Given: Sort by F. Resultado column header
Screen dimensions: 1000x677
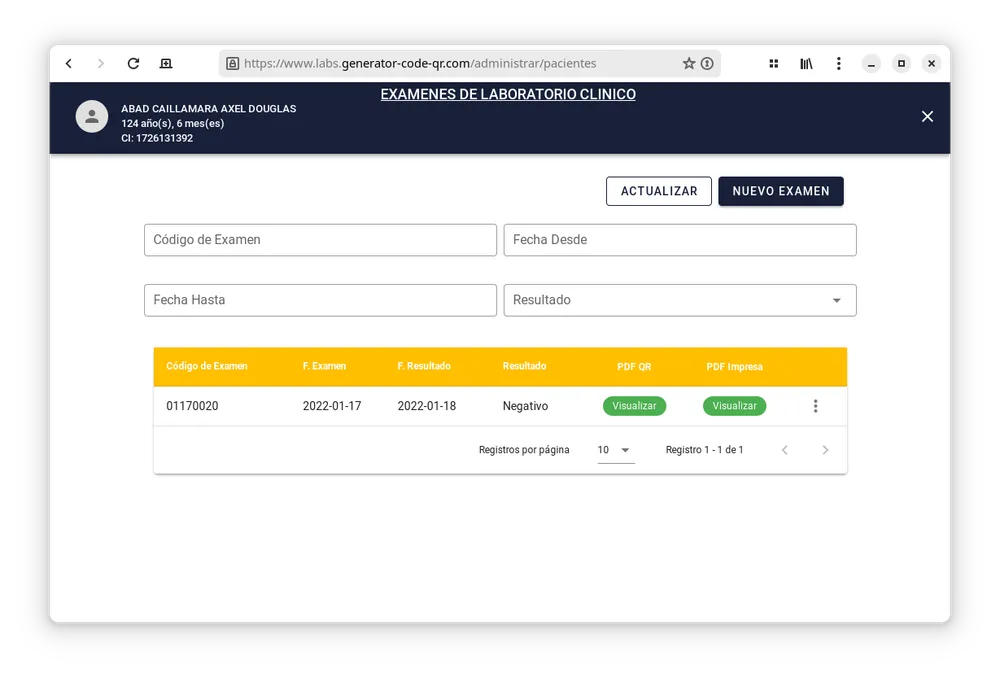Looking at the screenshot, I should coord(424,366).
